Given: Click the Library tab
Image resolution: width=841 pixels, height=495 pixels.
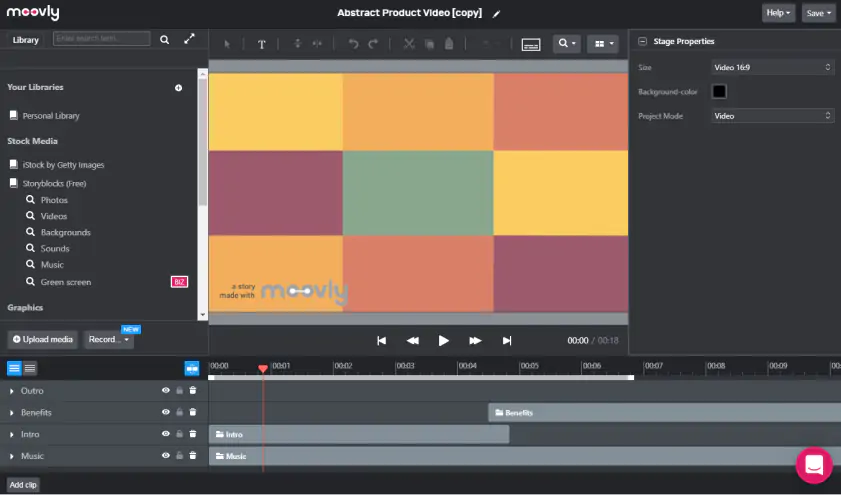Looking at the screenshot, I should tap(25, 40).
